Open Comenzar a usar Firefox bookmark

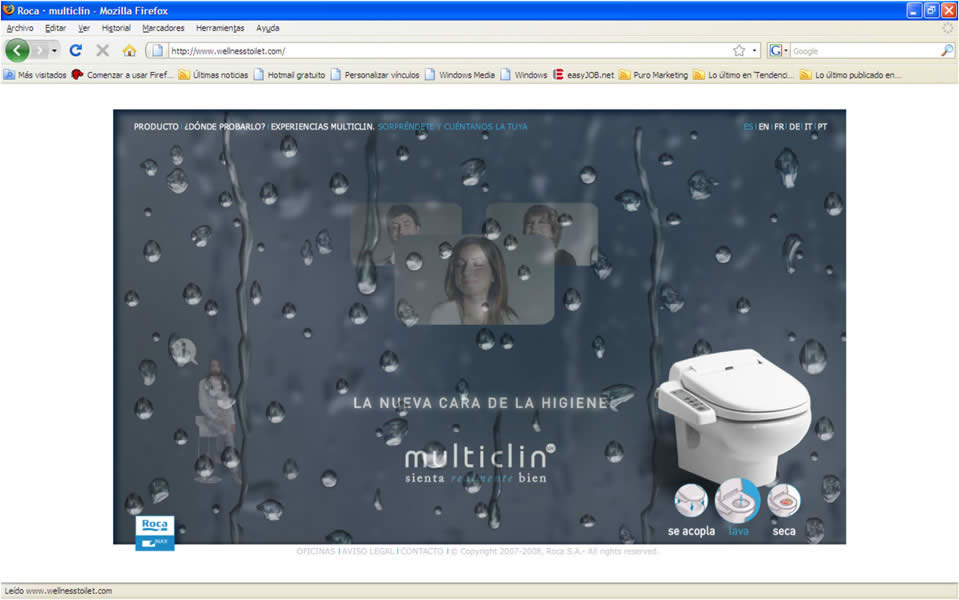pos(122,75)
